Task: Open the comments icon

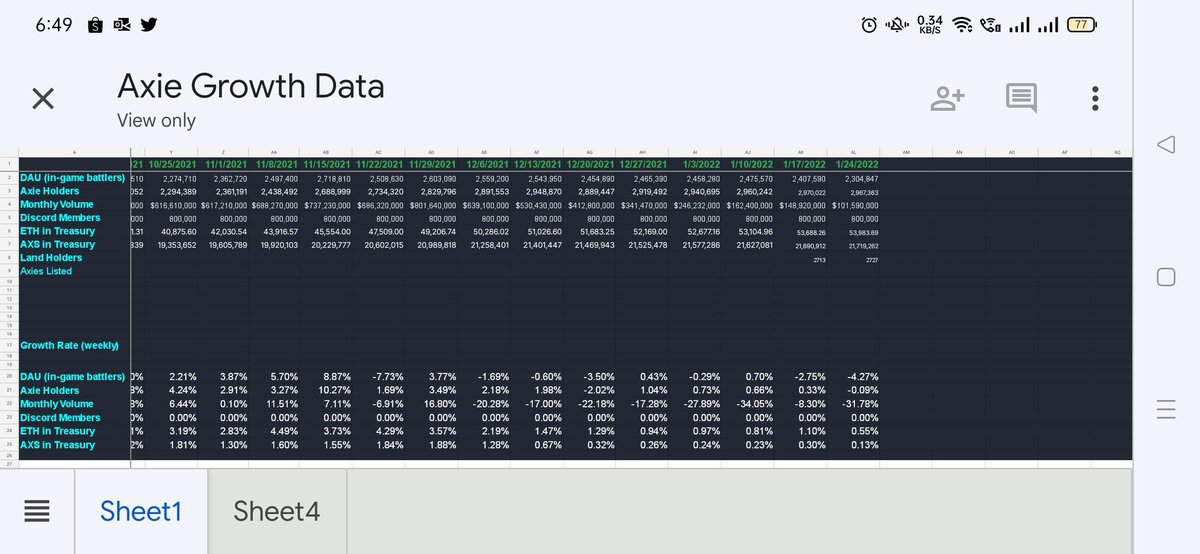Action: 1021,99
